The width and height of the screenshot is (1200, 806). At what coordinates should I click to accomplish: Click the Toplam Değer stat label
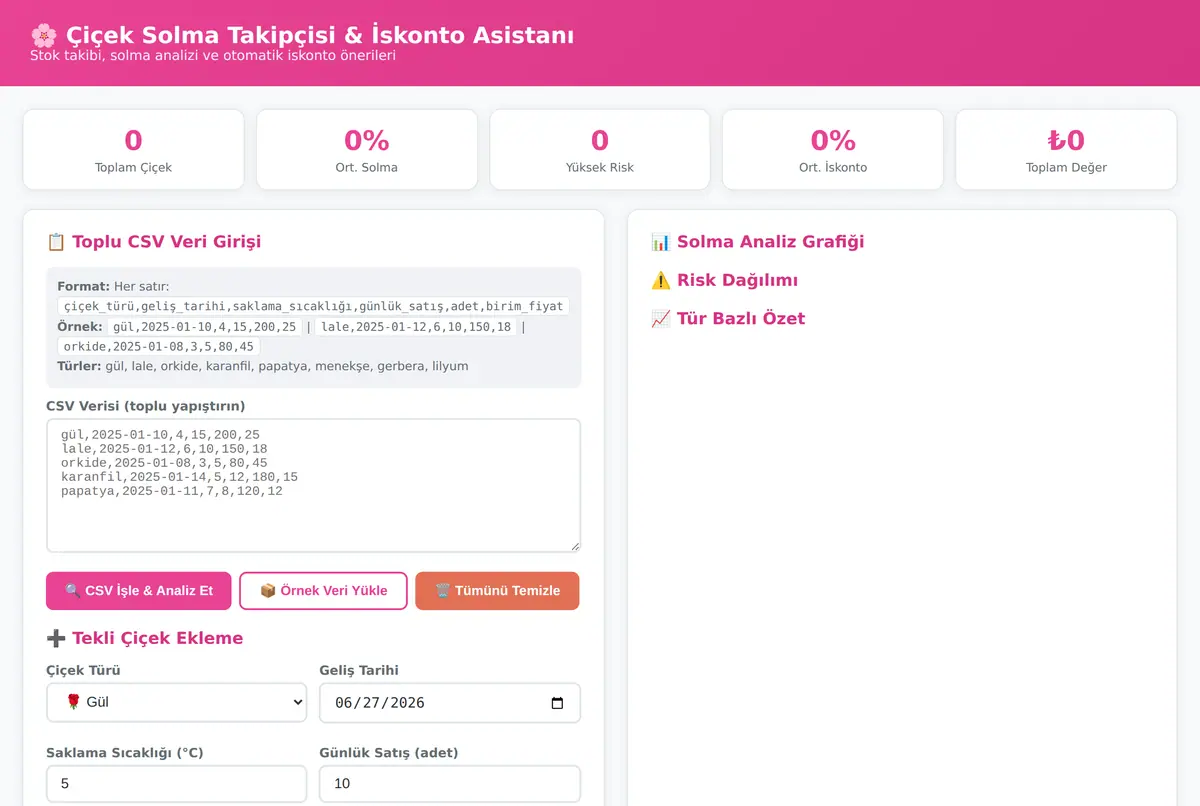1066,167
